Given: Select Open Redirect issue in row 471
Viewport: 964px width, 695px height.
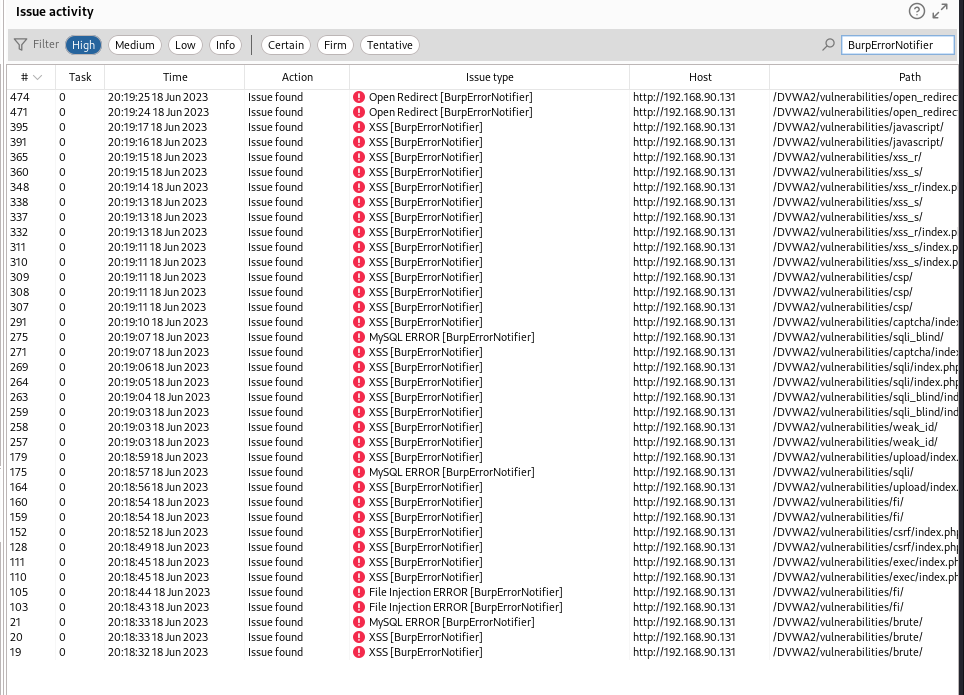Looking at the screenshot, I should pos(451,112).
